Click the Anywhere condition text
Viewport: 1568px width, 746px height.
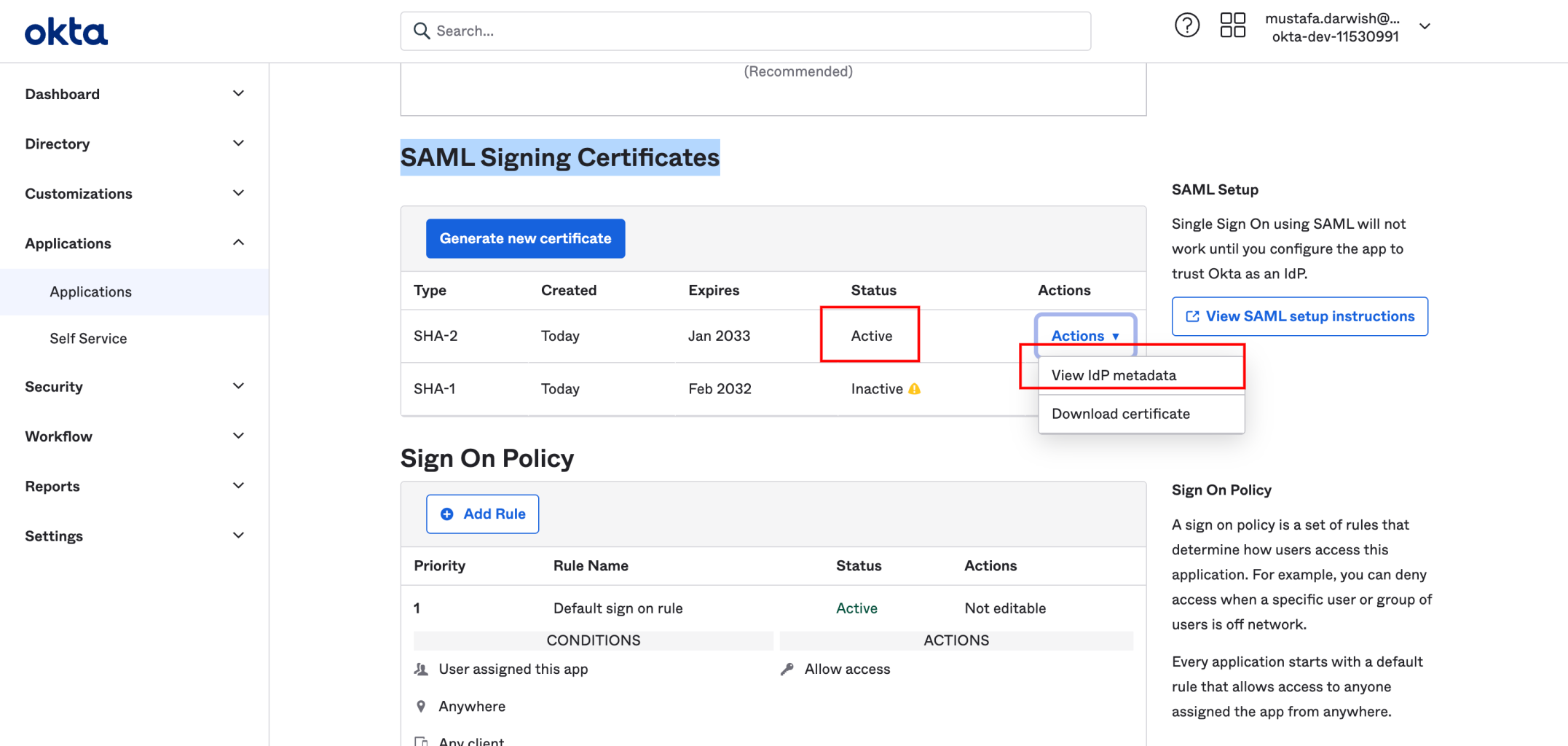[472, 706]
